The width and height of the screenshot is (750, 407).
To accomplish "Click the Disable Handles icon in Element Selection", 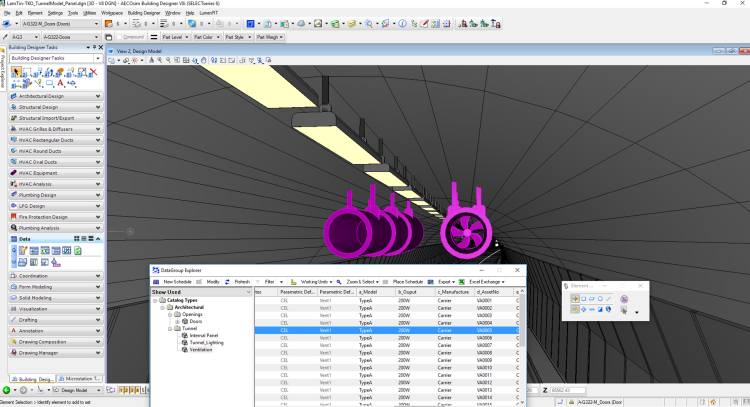I will (x=623, y=298).
